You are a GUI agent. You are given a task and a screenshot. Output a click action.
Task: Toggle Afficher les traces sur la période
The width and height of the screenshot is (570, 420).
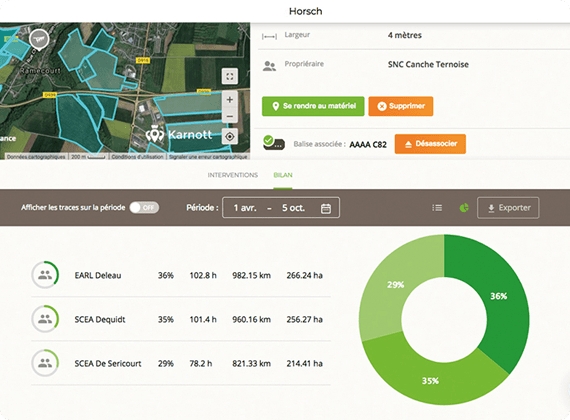[144, 208]
